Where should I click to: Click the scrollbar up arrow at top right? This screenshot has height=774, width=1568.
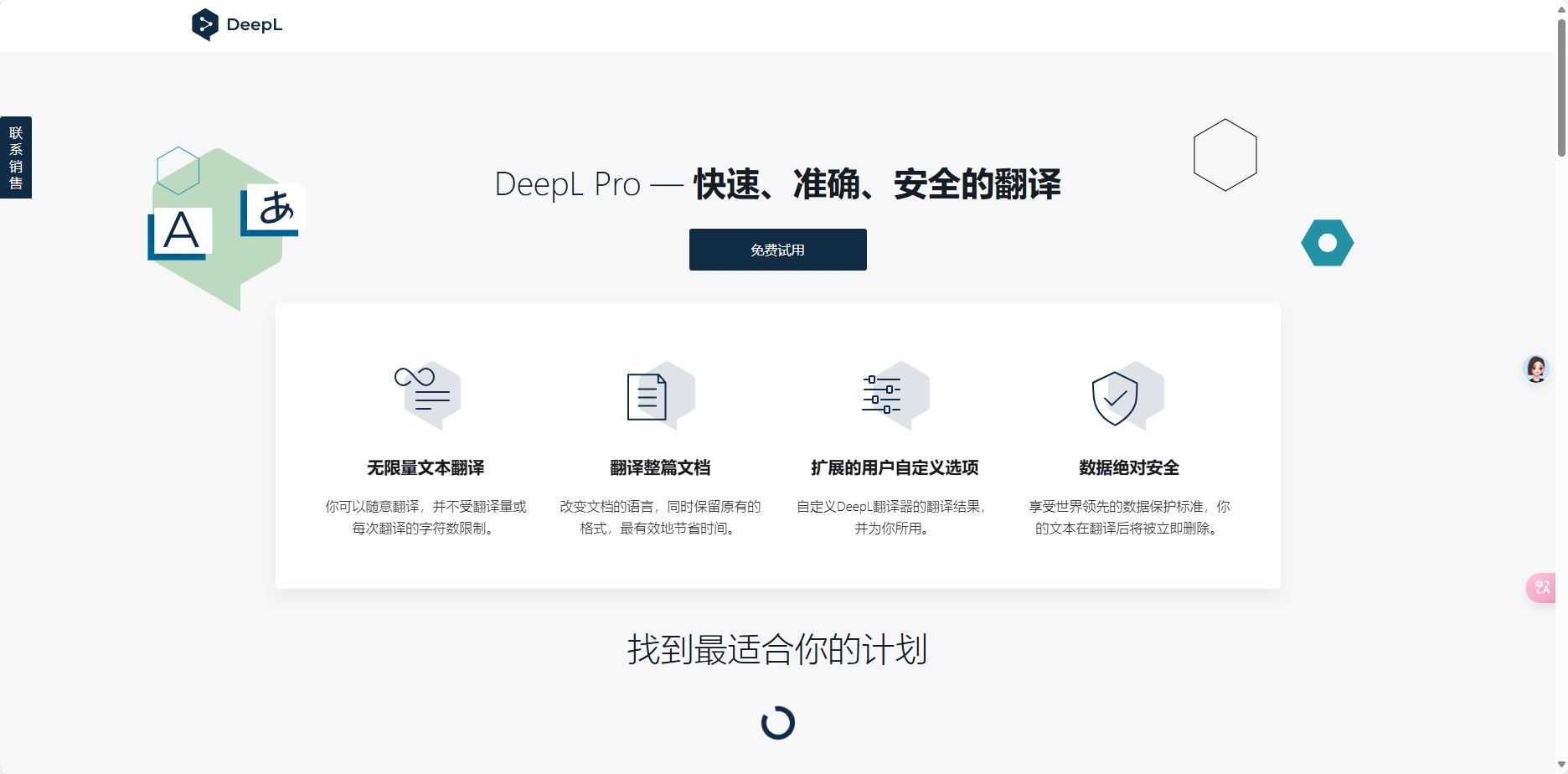tap(1561, 8)
